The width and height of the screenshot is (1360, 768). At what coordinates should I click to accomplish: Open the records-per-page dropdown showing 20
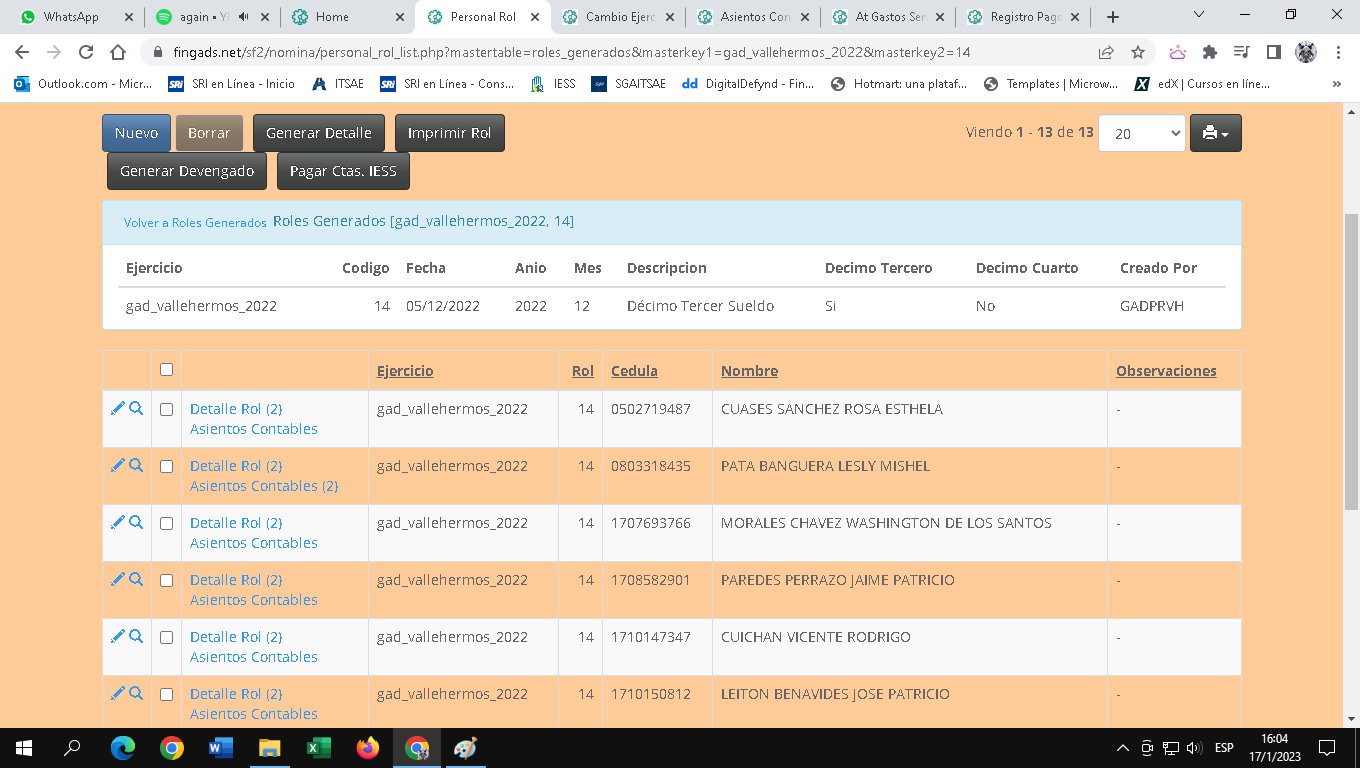click(1141, 133)
